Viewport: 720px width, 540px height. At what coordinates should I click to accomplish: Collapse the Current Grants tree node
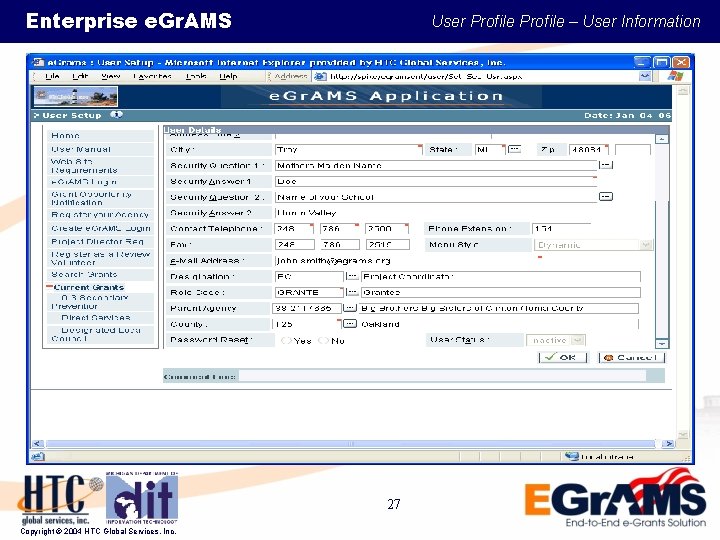49,287
